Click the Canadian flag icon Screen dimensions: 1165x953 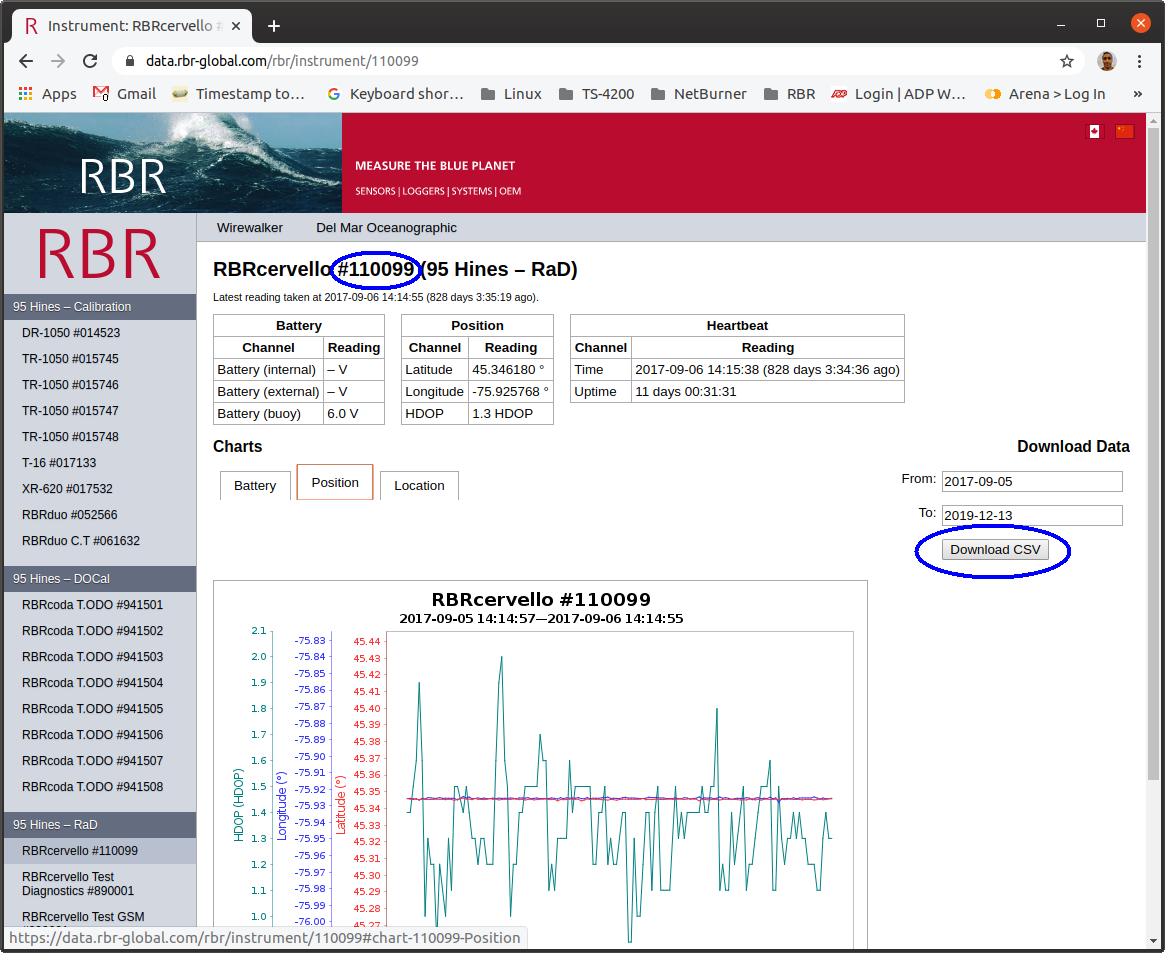(1094, 132)
